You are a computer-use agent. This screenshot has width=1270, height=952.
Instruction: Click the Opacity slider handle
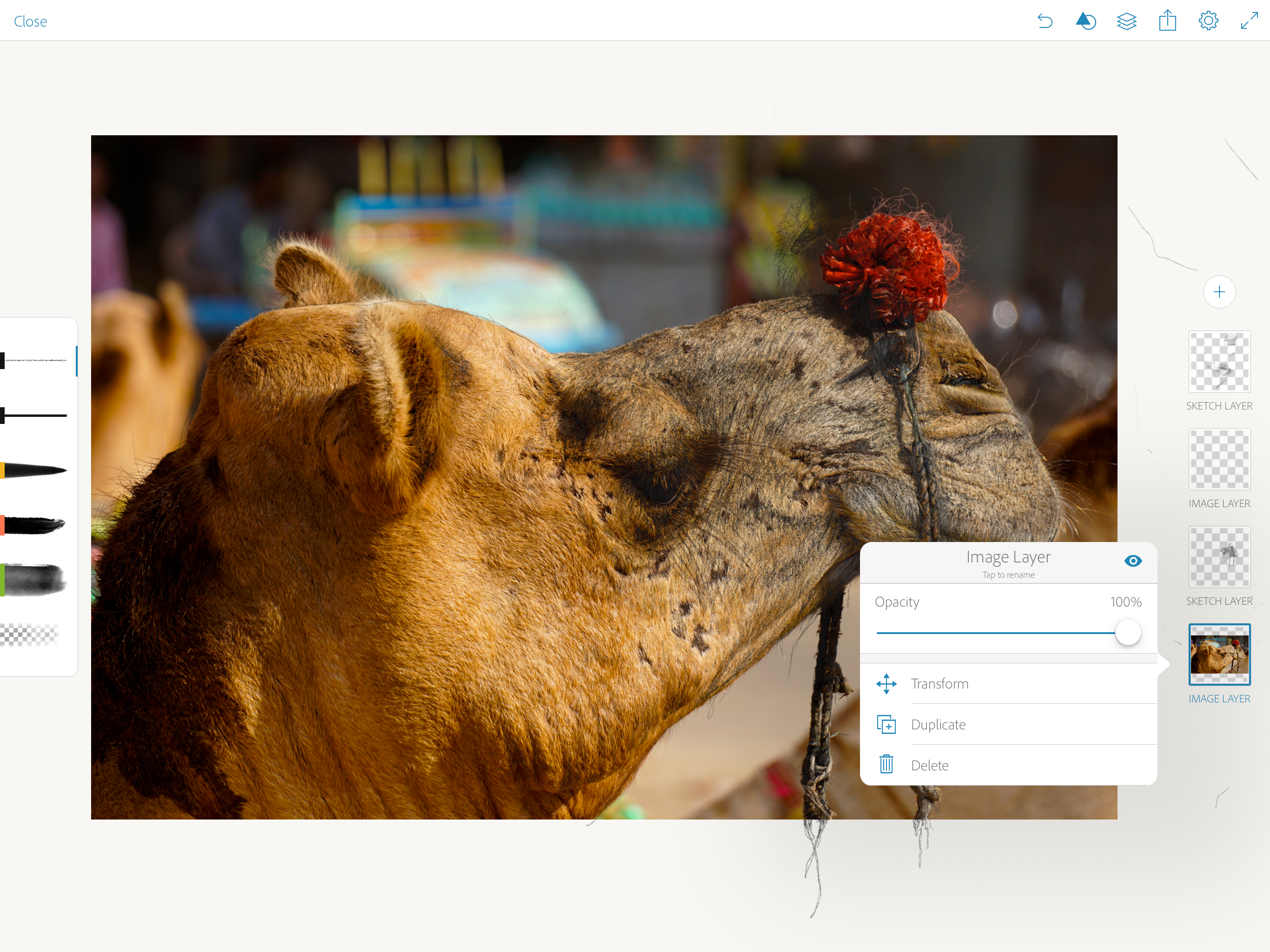(1128, 632)
